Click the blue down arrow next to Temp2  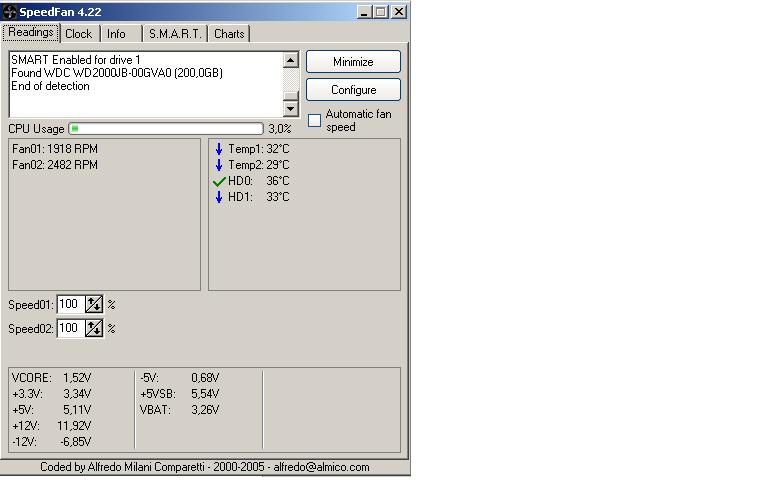pyautogui.click(x=219, y=165)
